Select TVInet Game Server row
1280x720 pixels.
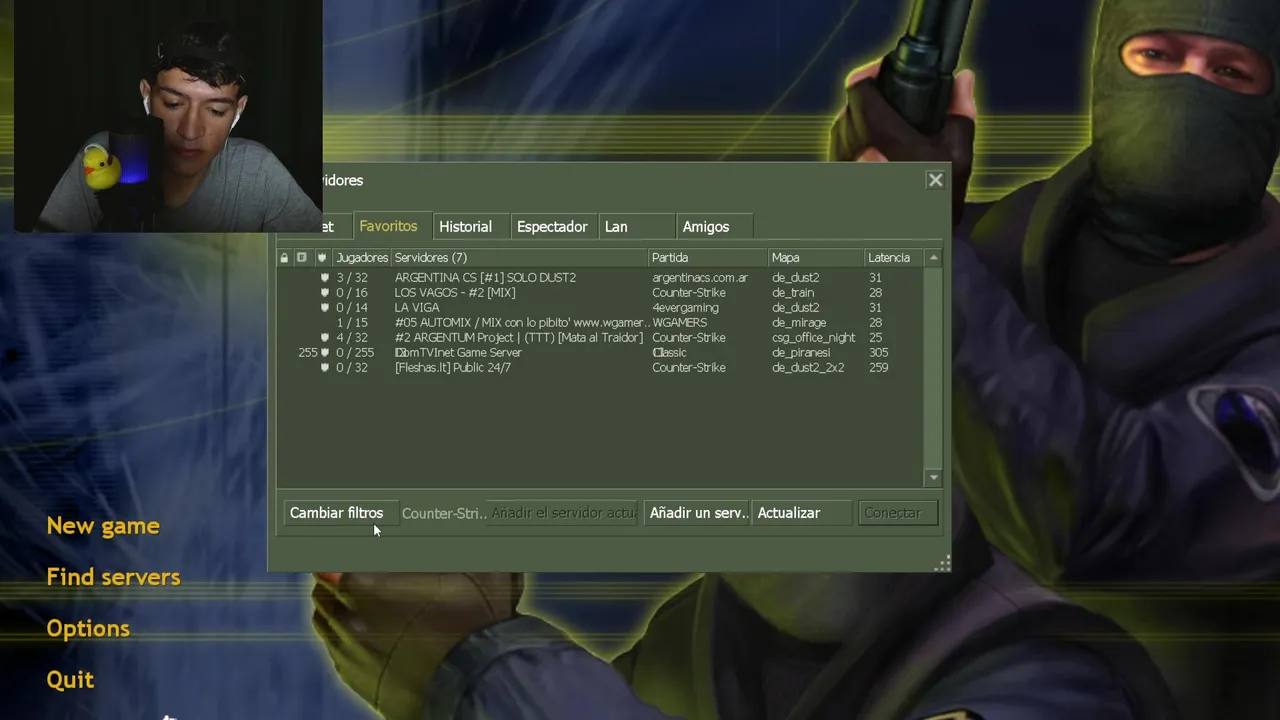point(601,353)
